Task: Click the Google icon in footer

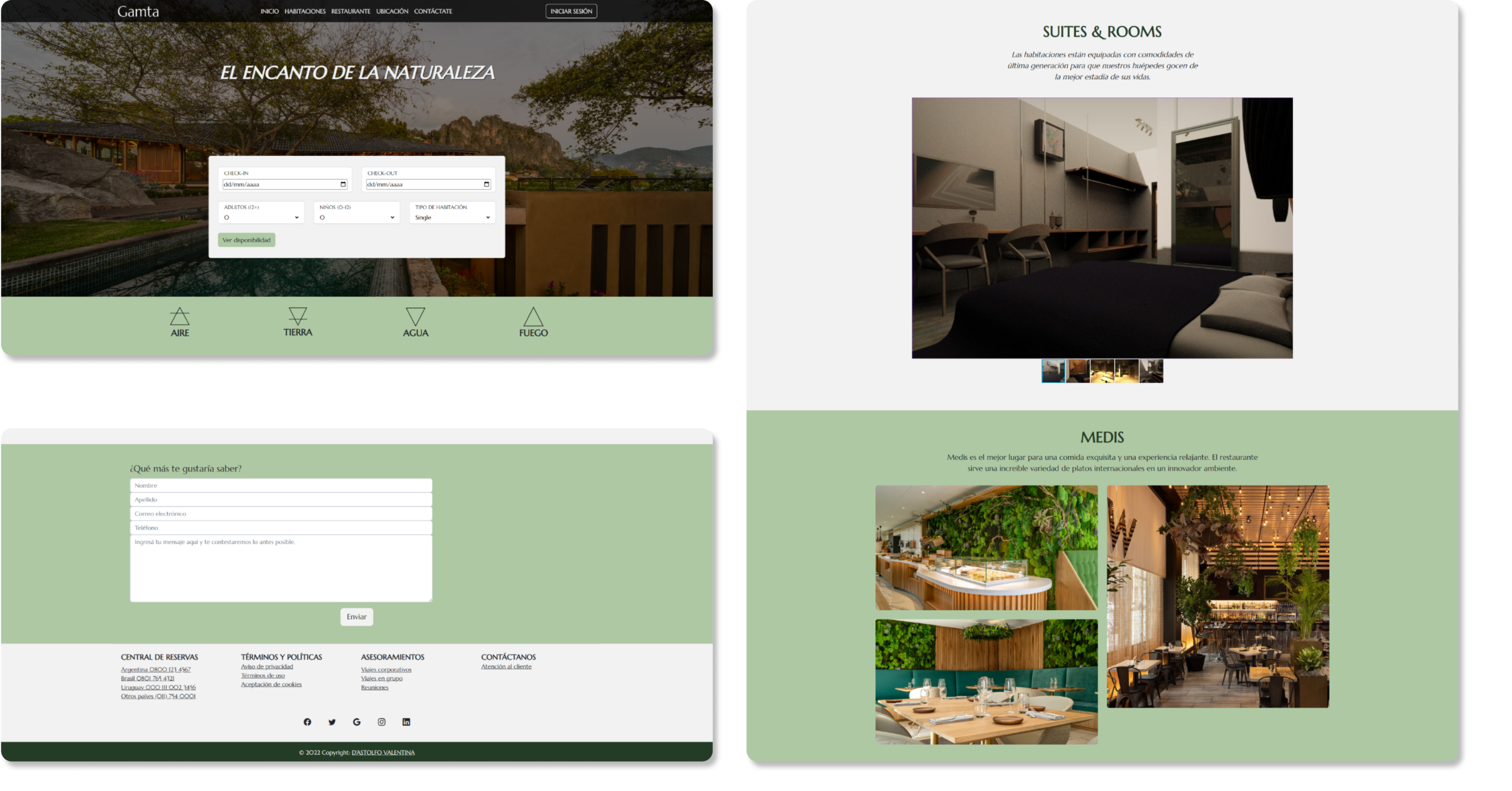Action: [357, 722]
